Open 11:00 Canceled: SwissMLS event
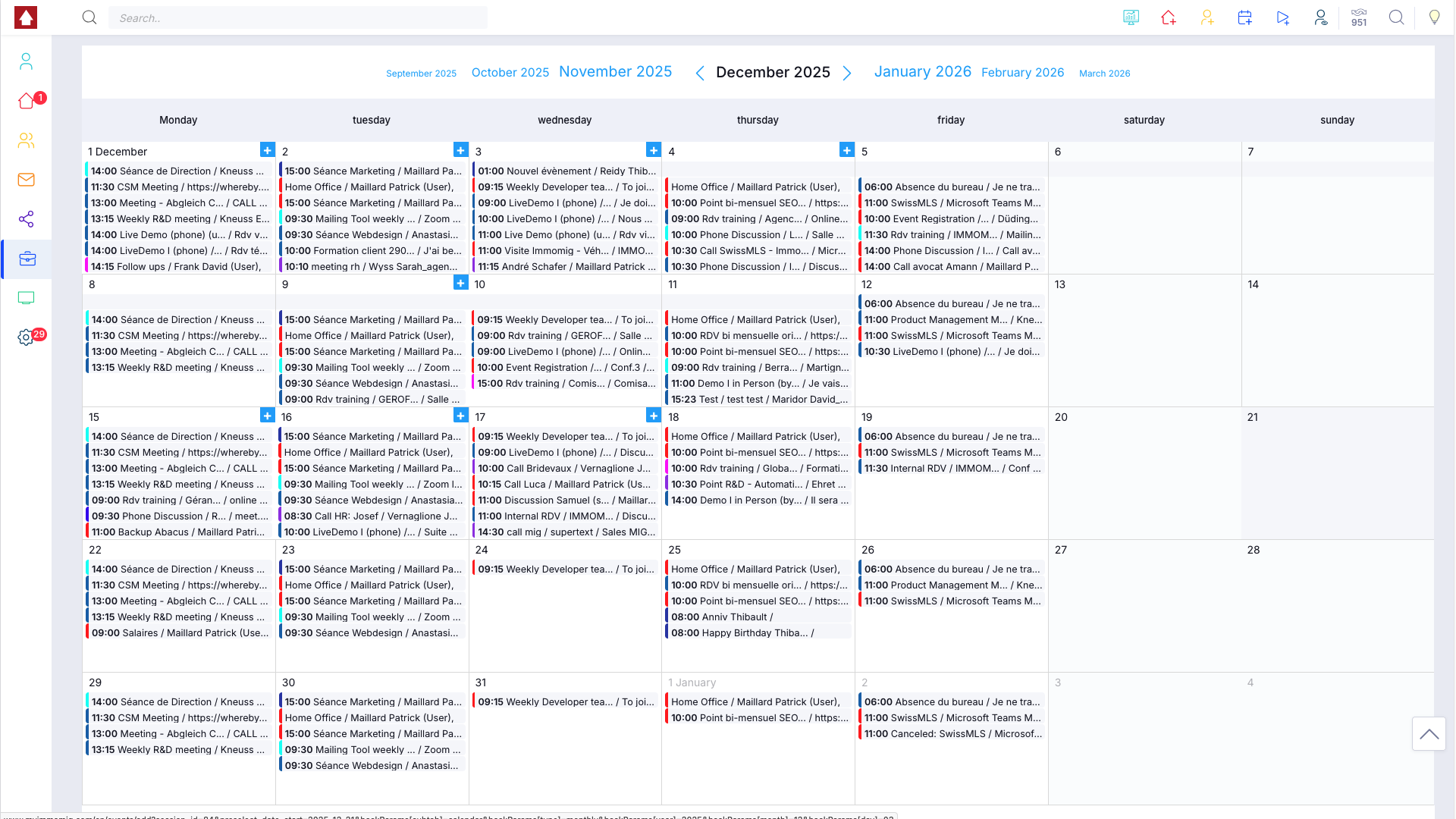1456x819 pixels. [x=952, y=733]
